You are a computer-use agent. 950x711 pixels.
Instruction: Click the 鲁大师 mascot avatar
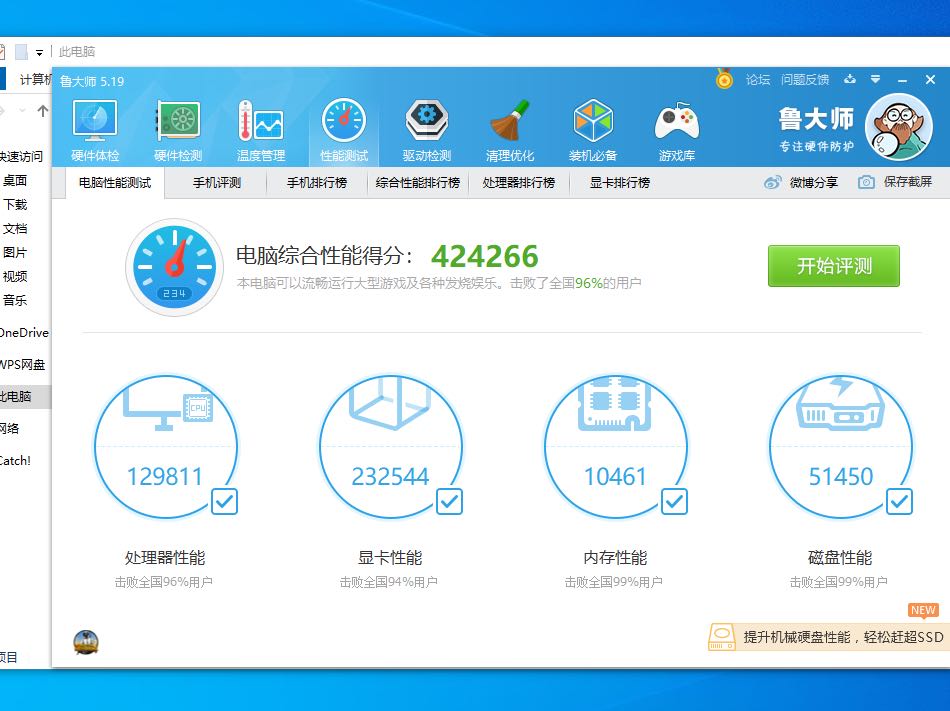[x=899, y=127]
